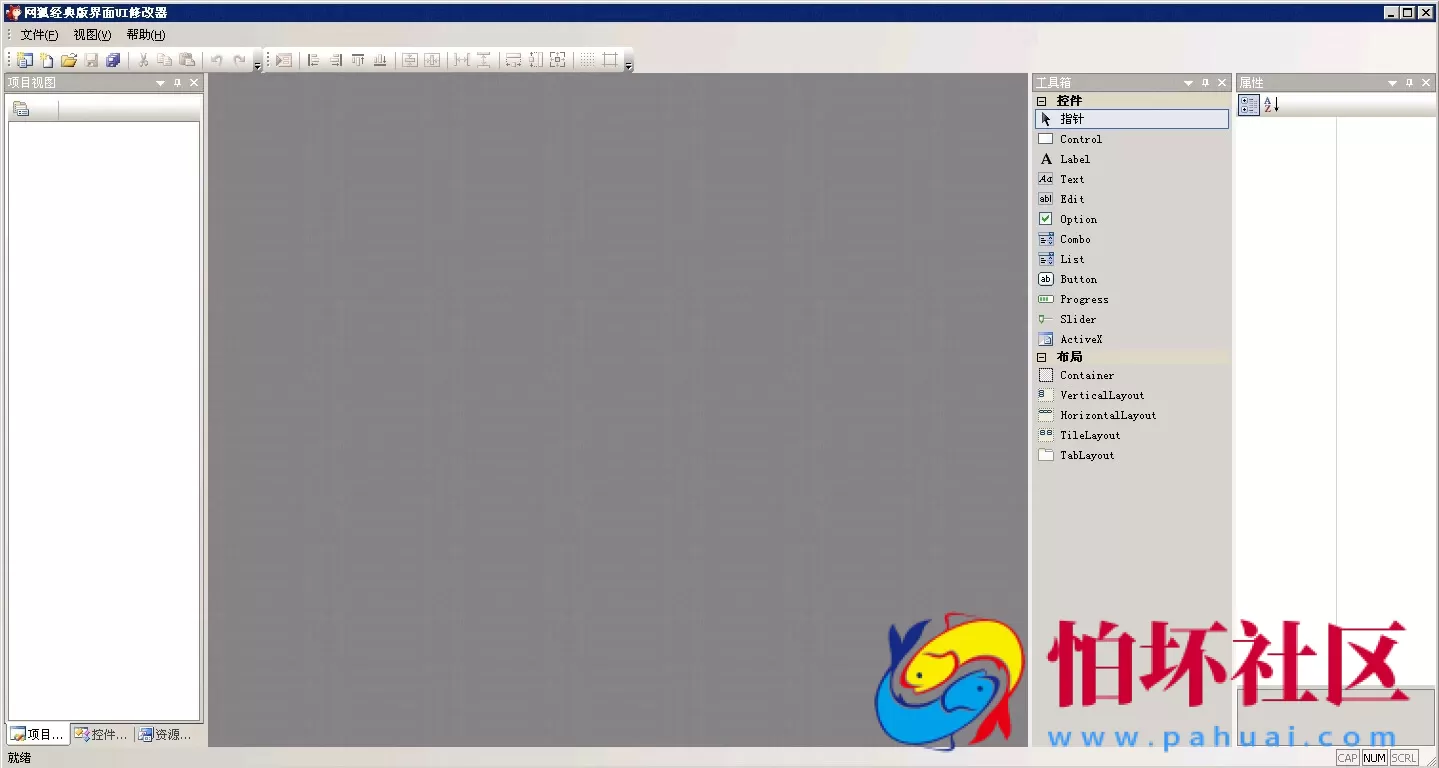Switch to the 资源 tab
Viewport: 1439px width, 768px height.
[x=165, y=735]
